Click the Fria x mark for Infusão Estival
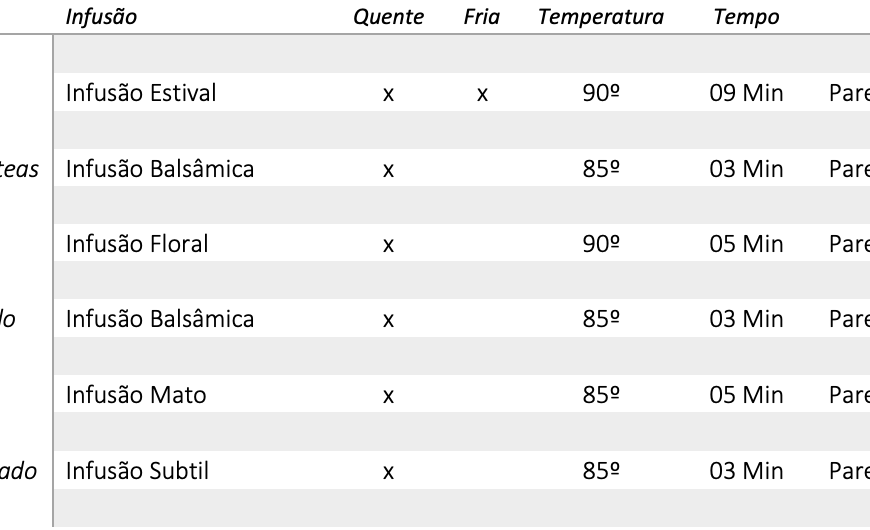This screenshot has width=870, height=530. 482,95
